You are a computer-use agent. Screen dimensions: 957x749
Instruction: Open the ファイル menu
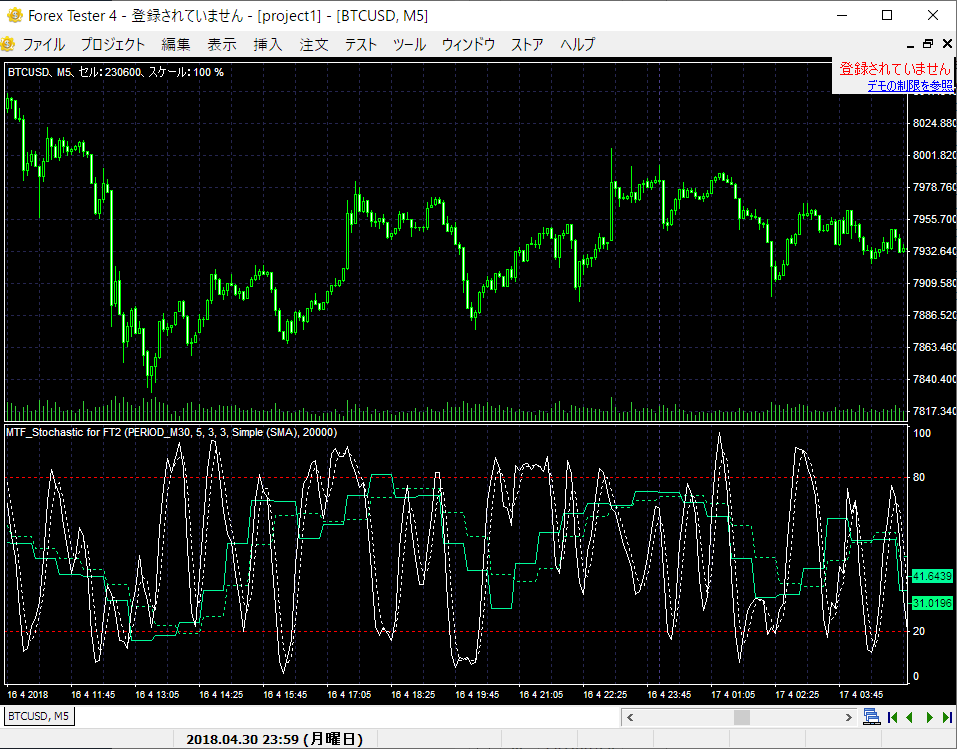pyautogui.click(x=43, y=45)
